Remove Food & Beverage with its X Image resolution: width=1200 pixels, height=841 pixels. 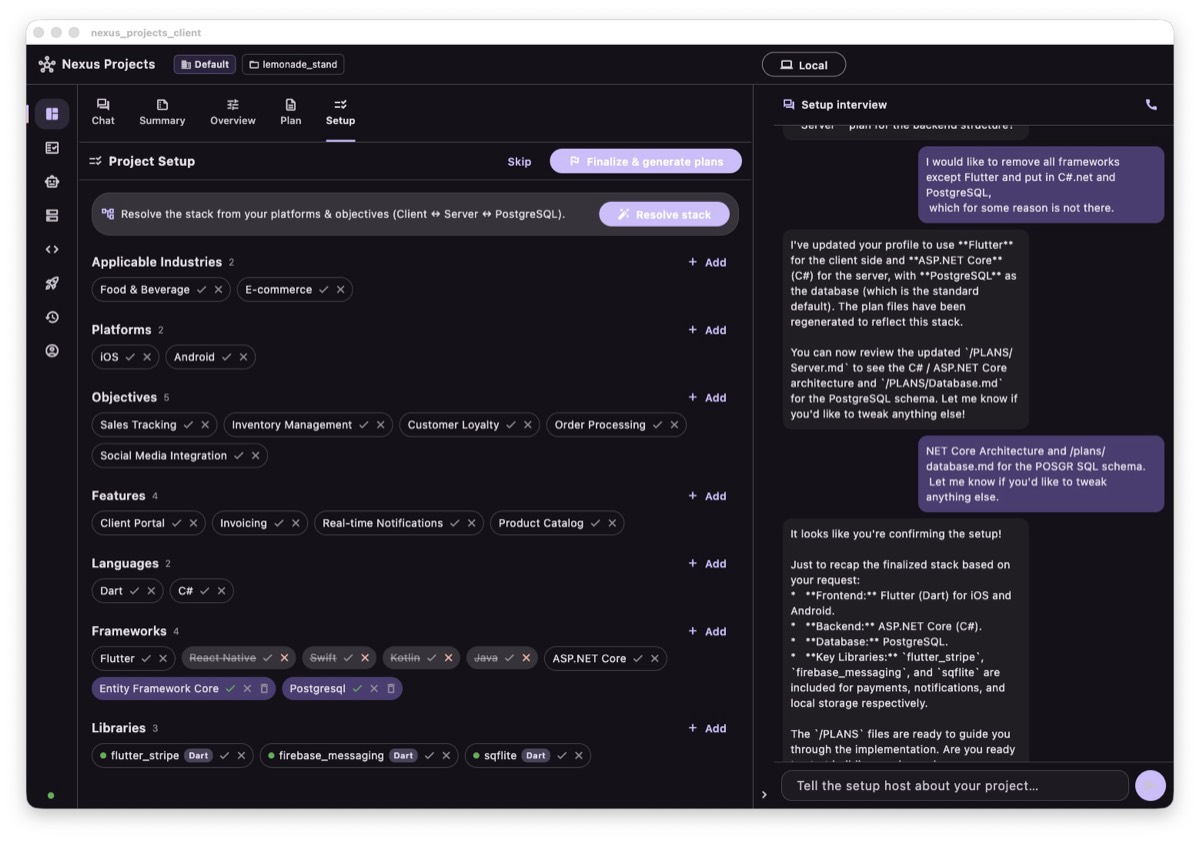coord(218,290)
